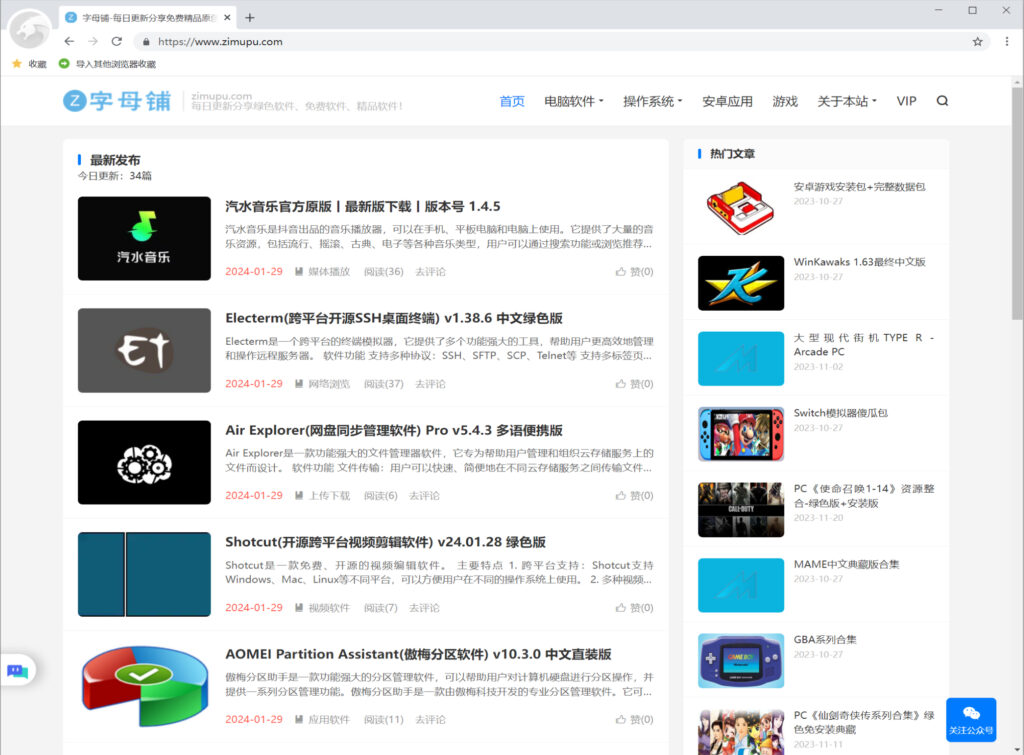Image resolution: width=1024 pixels, height=755 pixels.
Task: Open hot article 安卓游戏安装包+完整数据包
Action: click(x=859, y=187)
